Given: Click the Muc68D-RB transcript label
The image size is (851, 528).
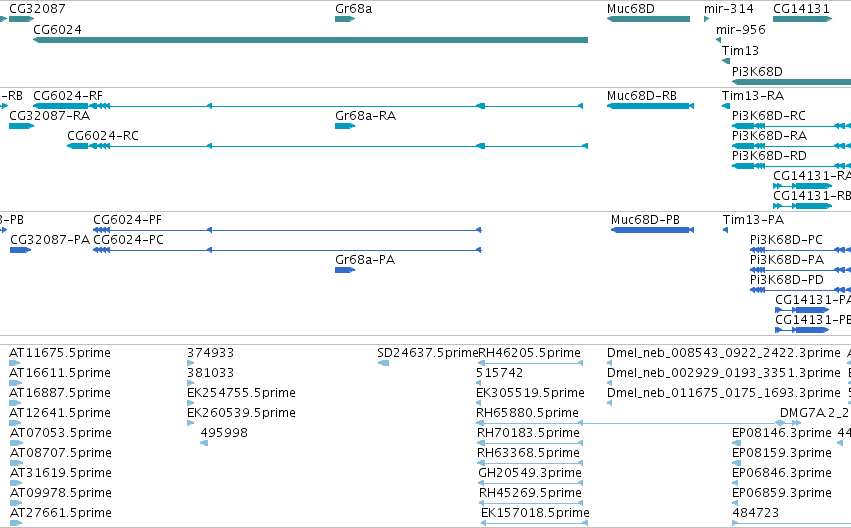Looking at the screenshot, I should point(642,96).
